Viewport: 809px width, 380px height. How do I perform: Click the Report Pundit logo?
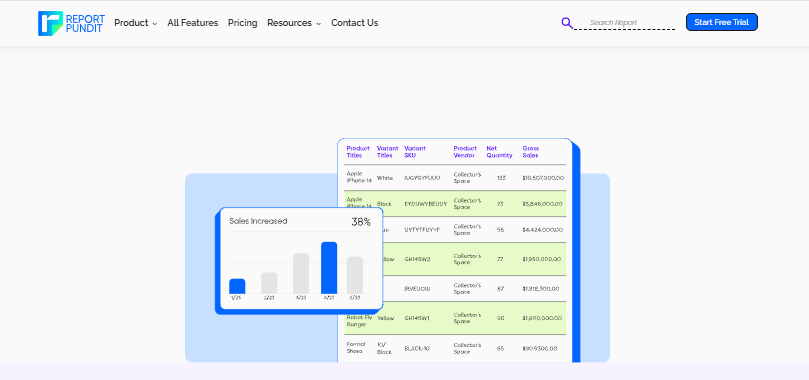coord(71,23)
